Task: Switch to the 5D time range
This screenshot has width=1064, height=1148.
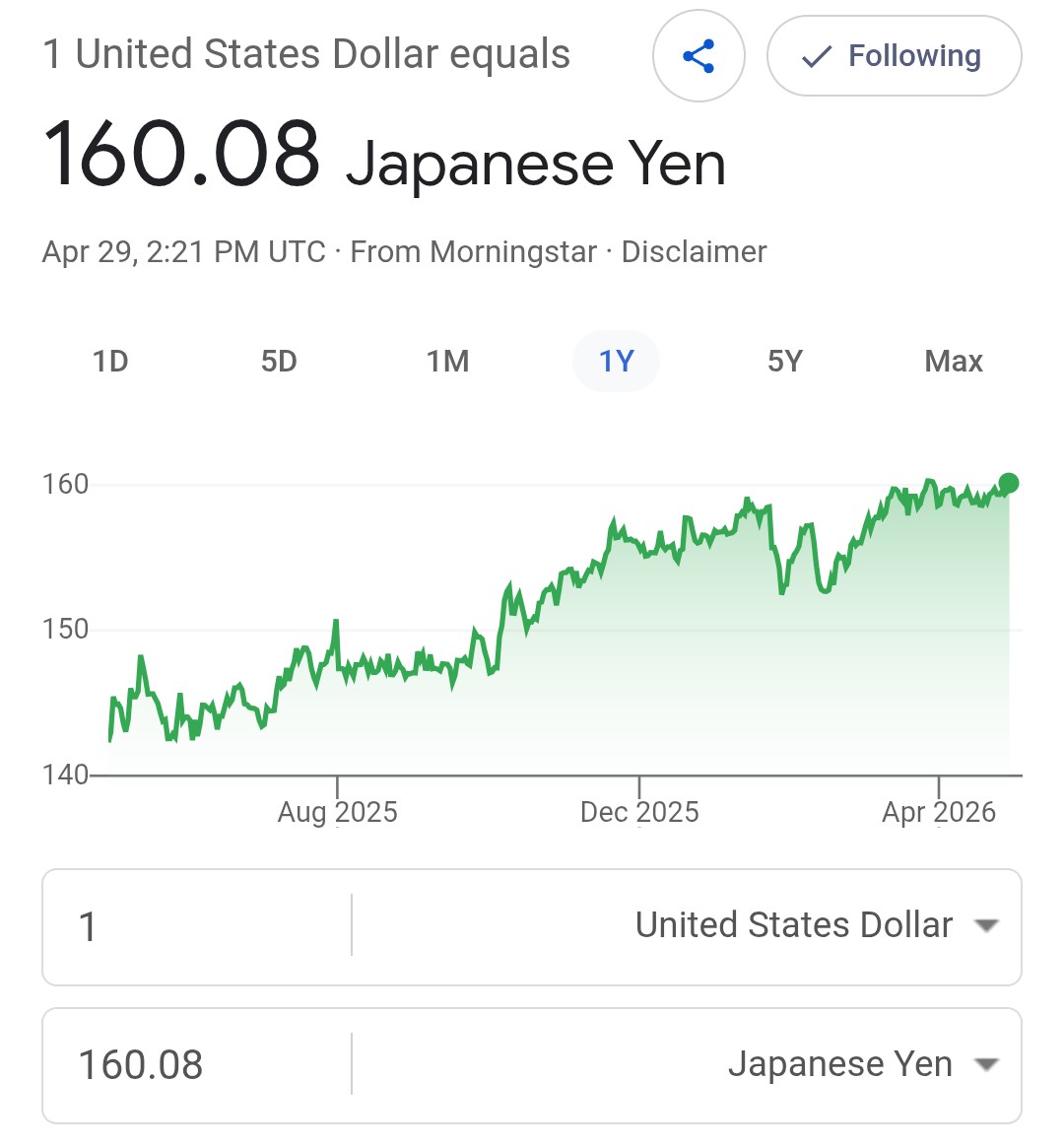Action: 279,362
